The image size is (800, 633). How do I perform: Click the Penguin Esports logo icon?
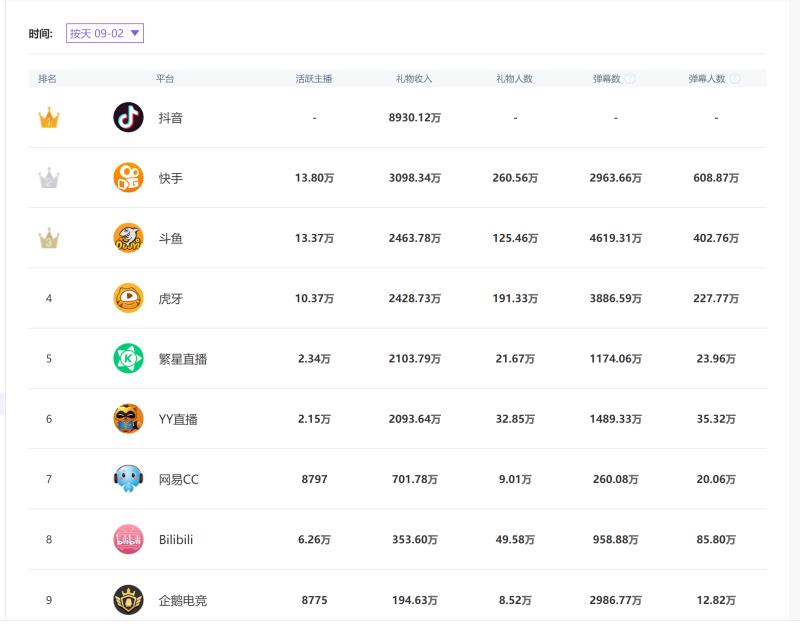[128, 600]
